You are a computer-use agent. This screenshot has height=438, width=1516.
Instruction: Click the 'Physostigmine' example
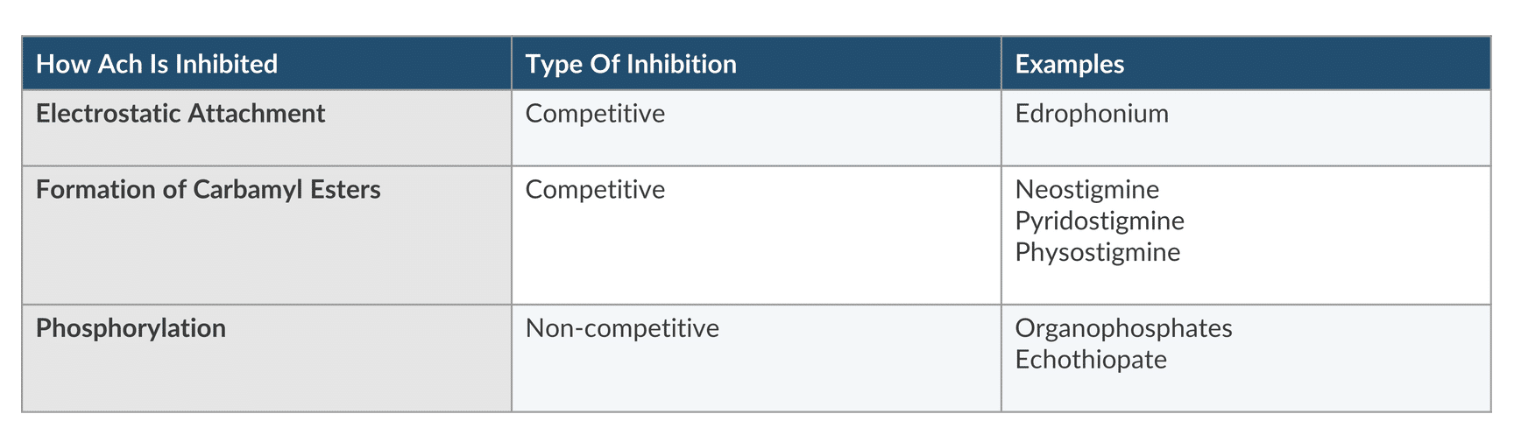pos(1097,252)
